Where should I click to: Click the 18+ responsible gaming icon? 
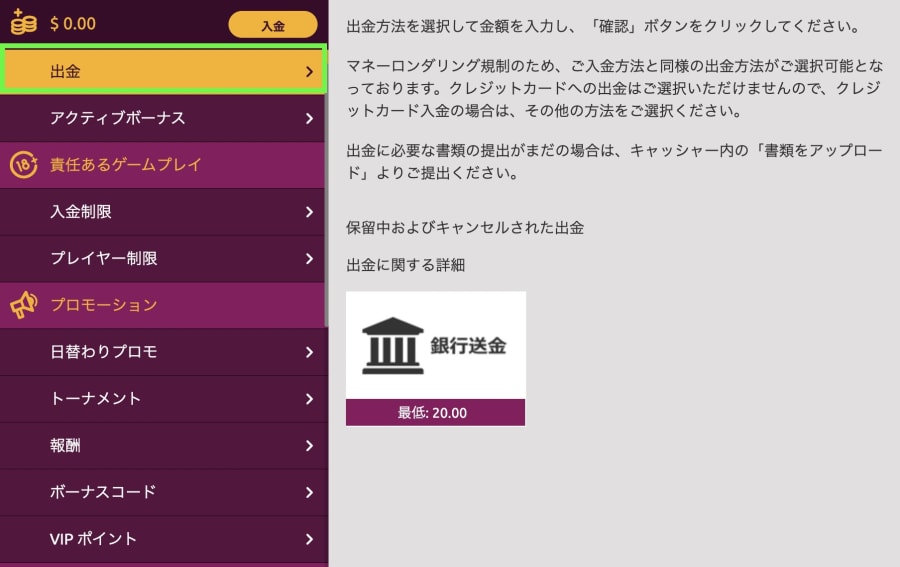pyautogui.click(x=24, y=165)
